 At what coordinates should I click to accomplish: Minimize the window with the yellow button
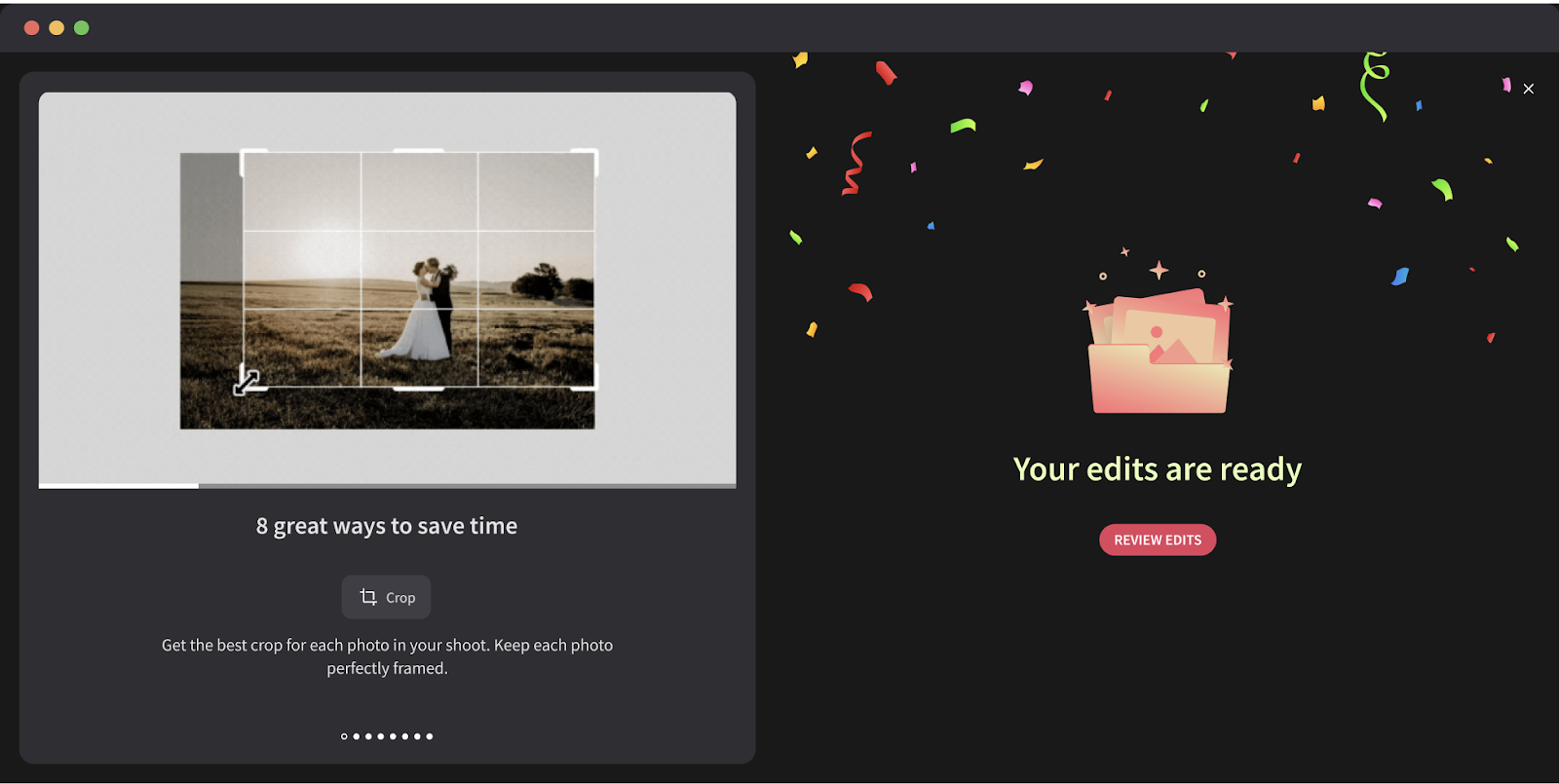pyautogui.click(x=57, y=27)
